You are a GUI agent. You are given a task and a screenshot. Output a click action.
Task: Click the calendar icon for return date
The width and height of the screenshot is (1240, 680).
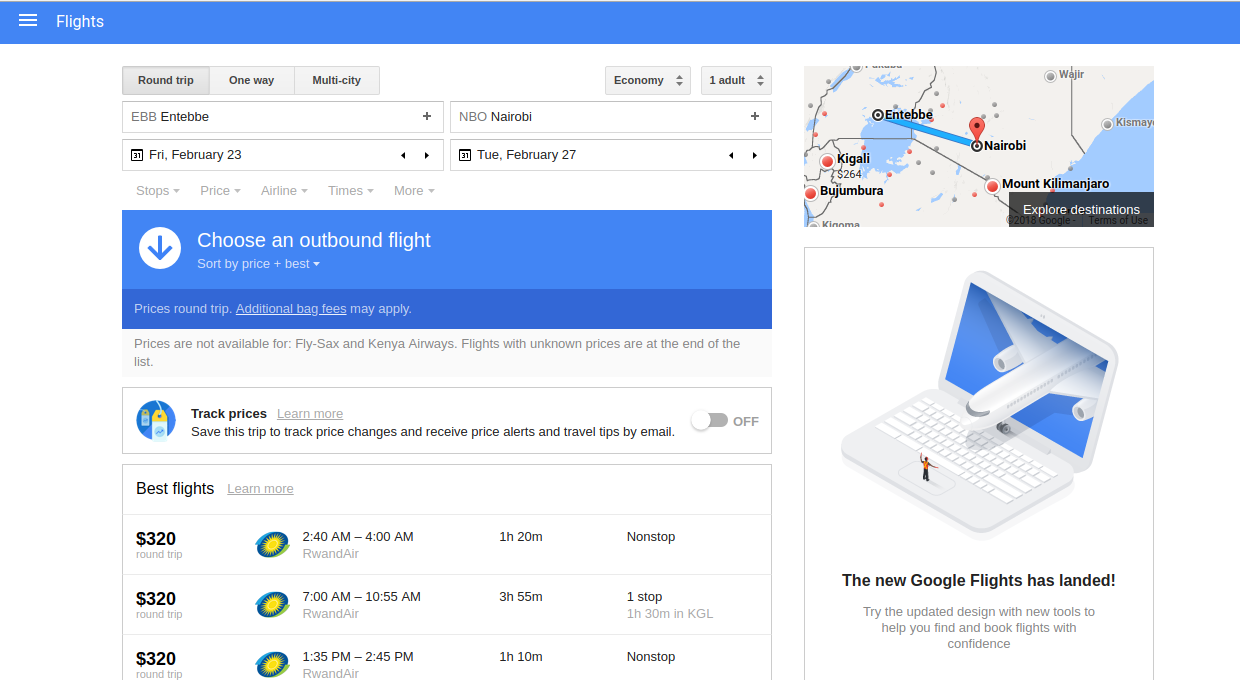pyautogui.click(x=465, y=155)
